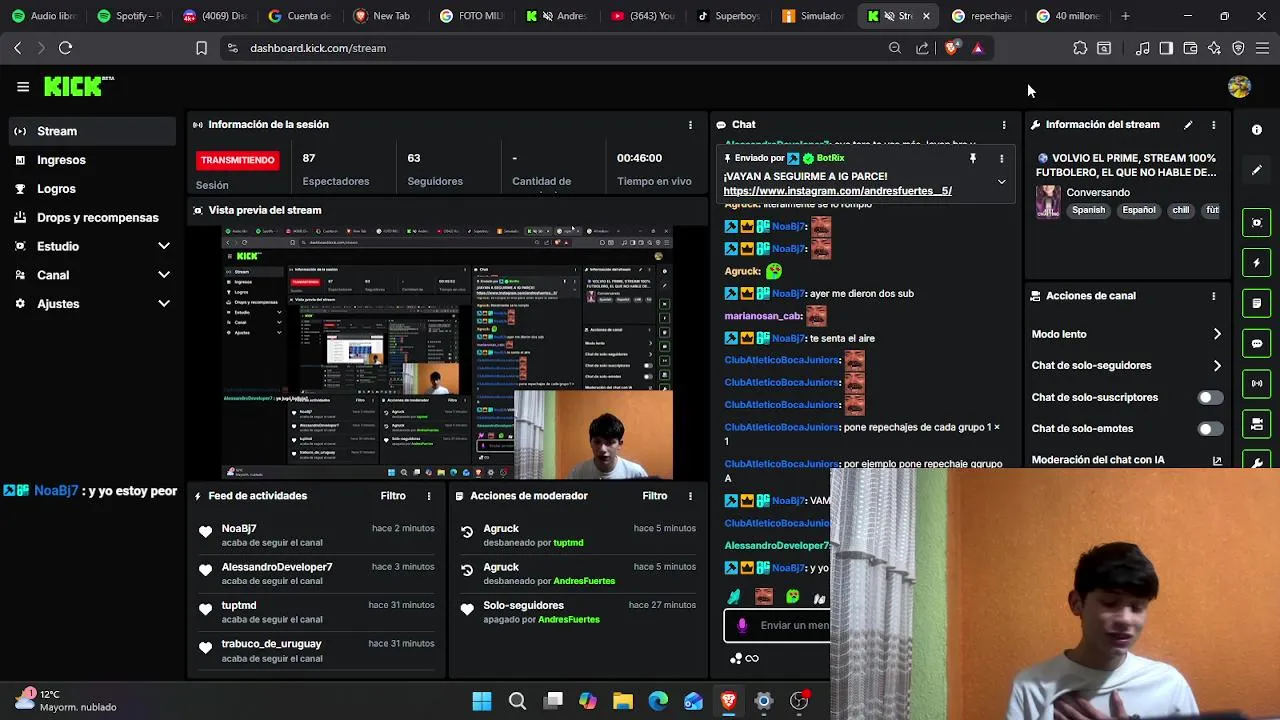The height and width of the screenshot is (720, 1280).
Task: Open Feed de actividades options menu
Action: tap(429, 496)
